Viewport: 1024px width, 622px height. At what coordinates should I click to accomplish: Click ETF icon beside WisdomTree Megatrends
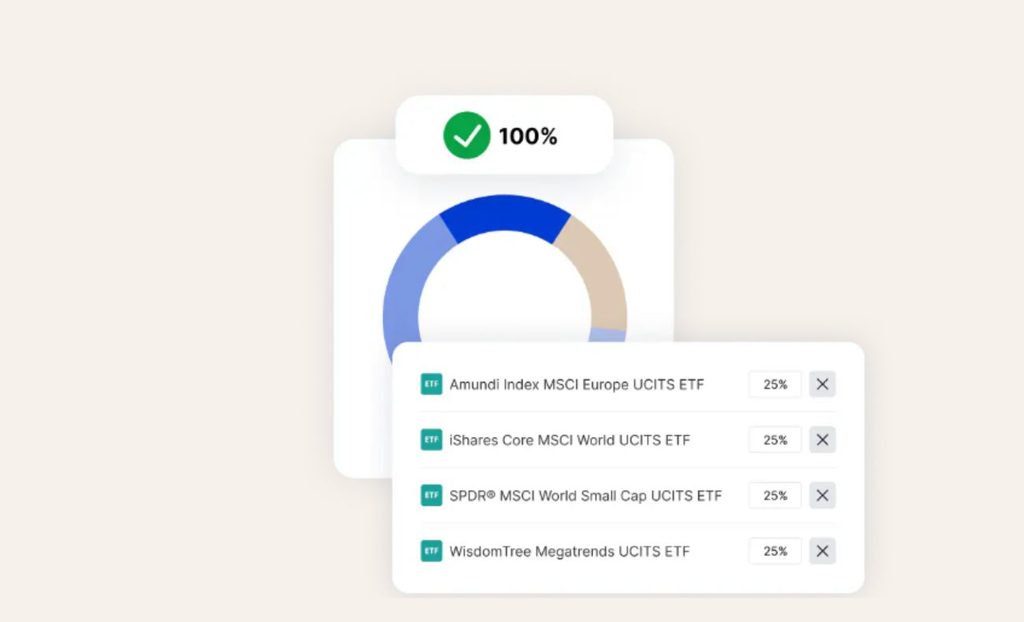click(x=431, y=551)
